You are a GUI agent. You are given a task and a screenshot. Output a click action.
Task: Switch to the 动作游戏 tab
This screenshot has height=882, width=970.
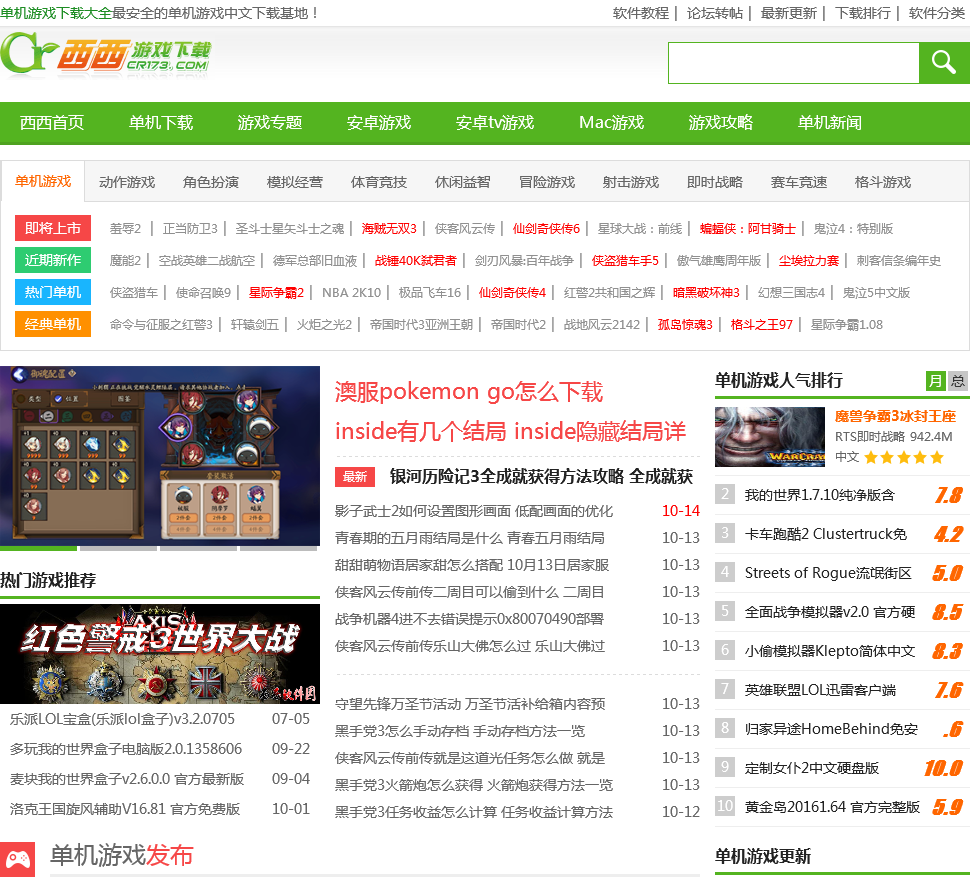(127, 182)
